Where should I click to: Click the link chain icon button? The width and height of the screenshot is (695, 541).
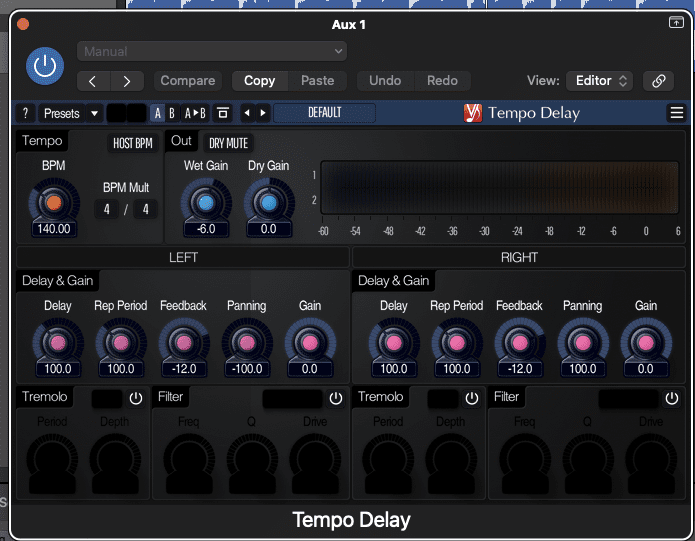(x=659, y=81)
